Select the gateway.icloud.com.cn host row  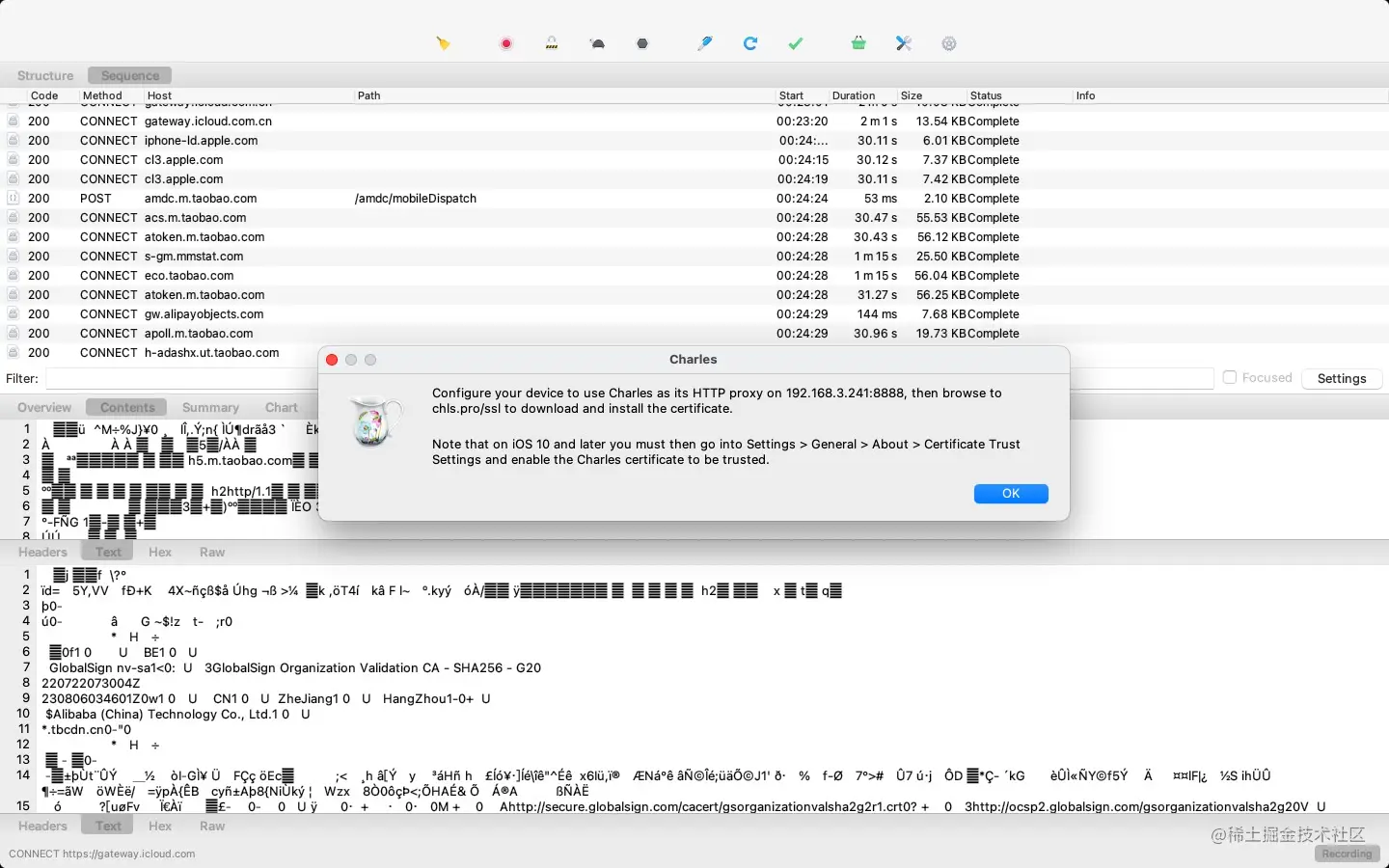click(x=208, y=122)
